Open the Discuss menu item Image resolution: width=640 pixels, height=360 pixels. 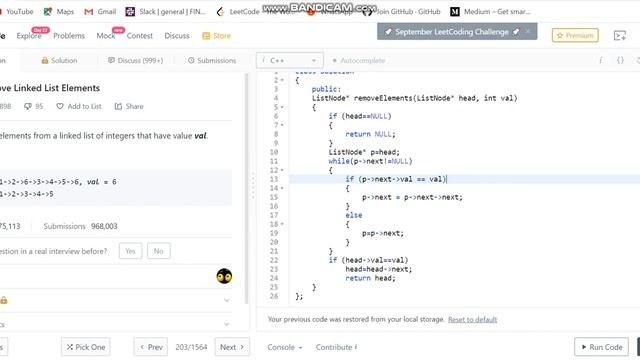pos(177,36)
